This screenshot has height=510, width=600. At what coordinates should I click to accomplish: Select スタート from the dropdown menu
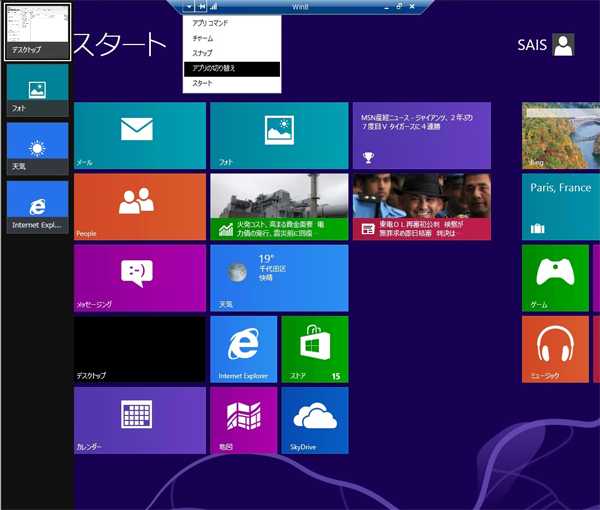click(x=232, y=84)
